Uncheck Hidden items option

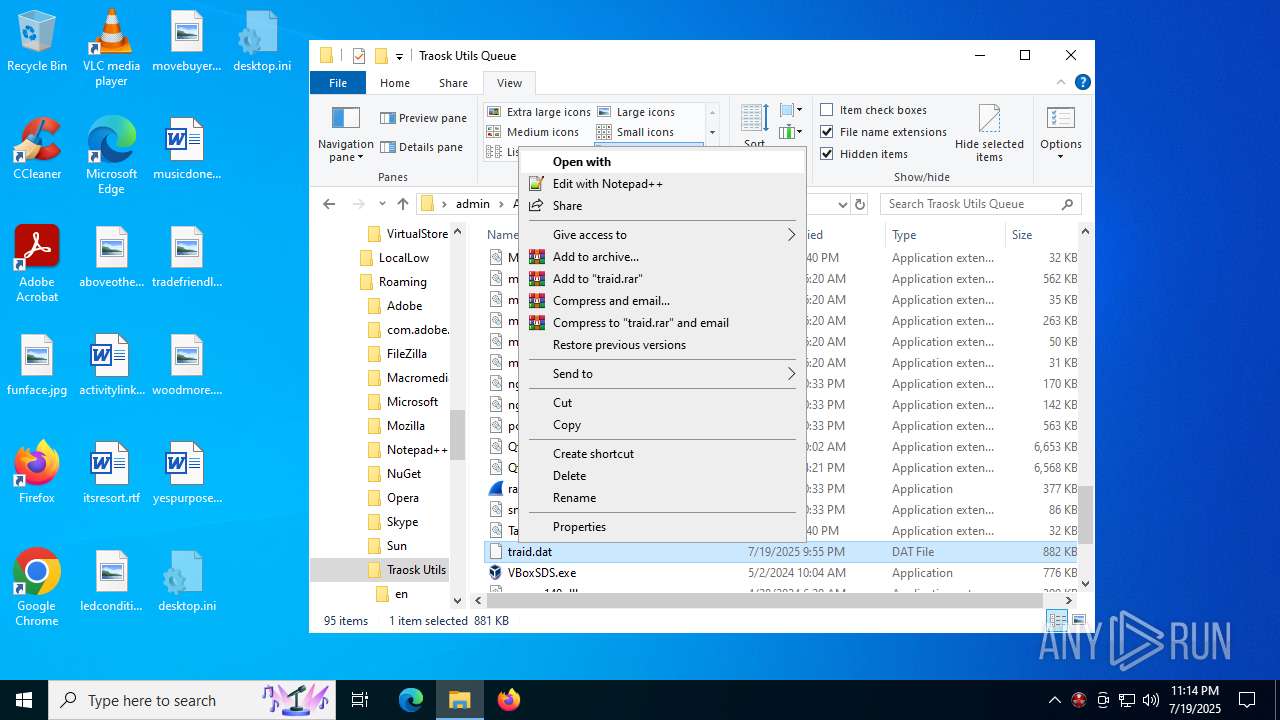(864, 154)
